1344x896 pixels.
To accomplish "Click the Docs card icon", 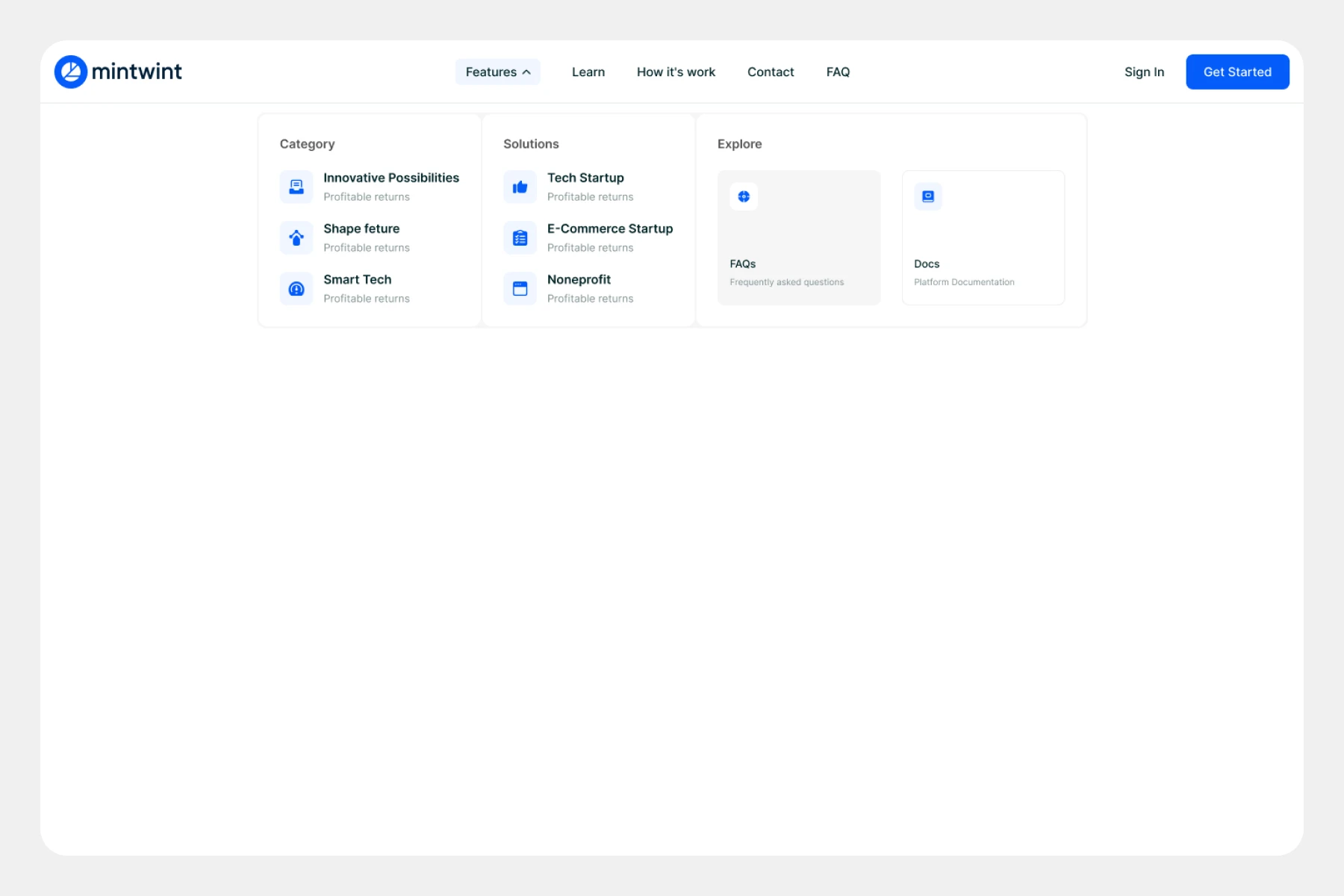I will [x=928, y=196].
